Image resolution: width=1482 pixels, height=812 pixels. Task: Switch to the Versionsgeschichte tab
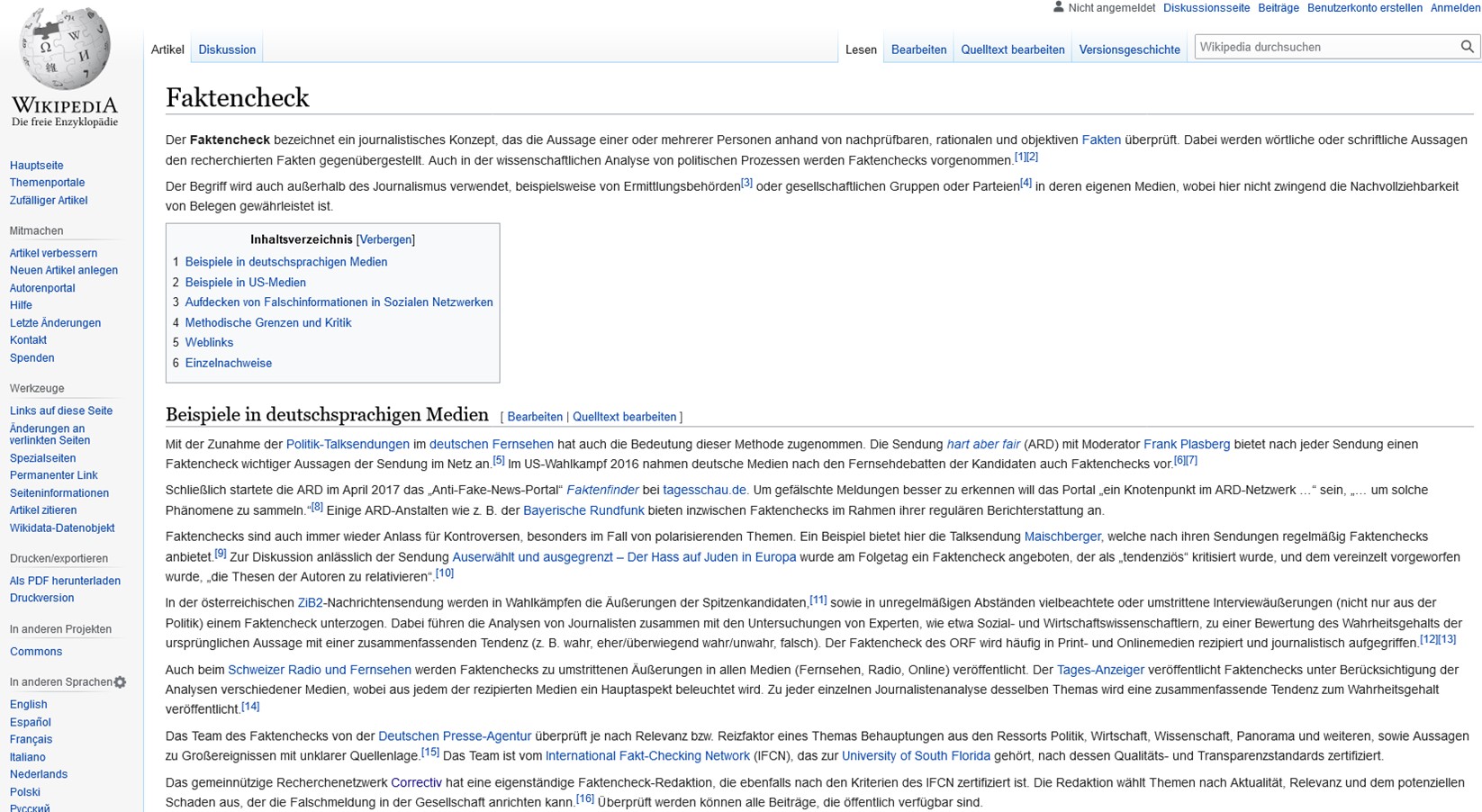(x=1129, y=50)
